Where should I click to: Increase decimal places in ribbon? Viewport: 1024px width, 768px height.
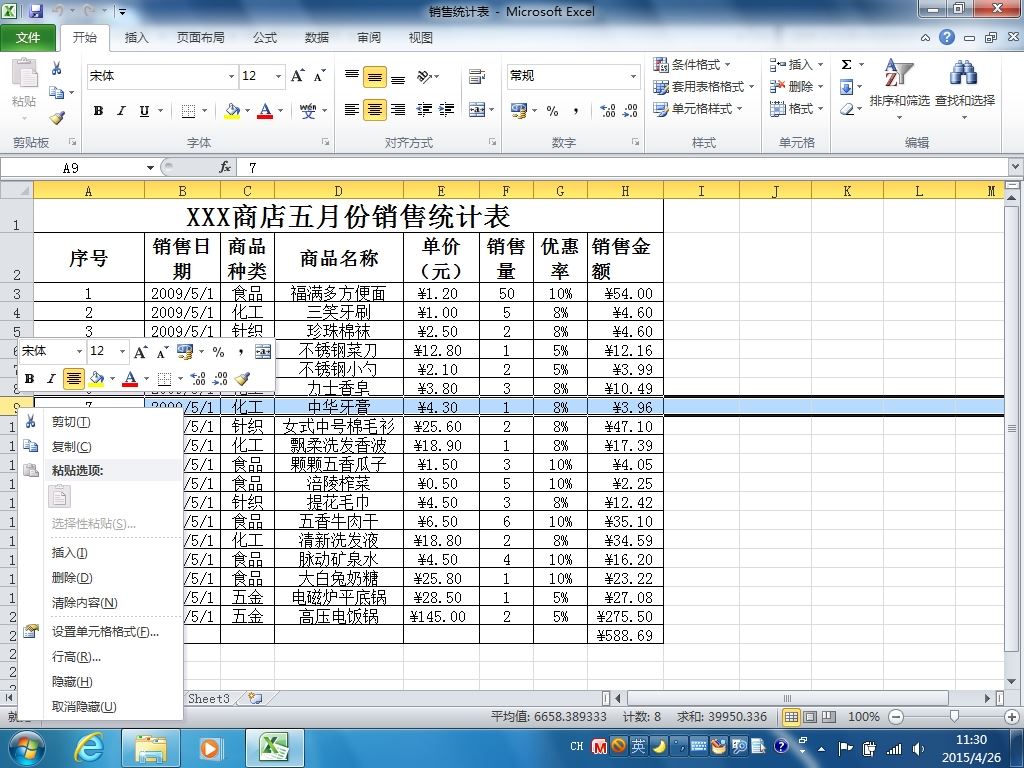pos(607,111)
